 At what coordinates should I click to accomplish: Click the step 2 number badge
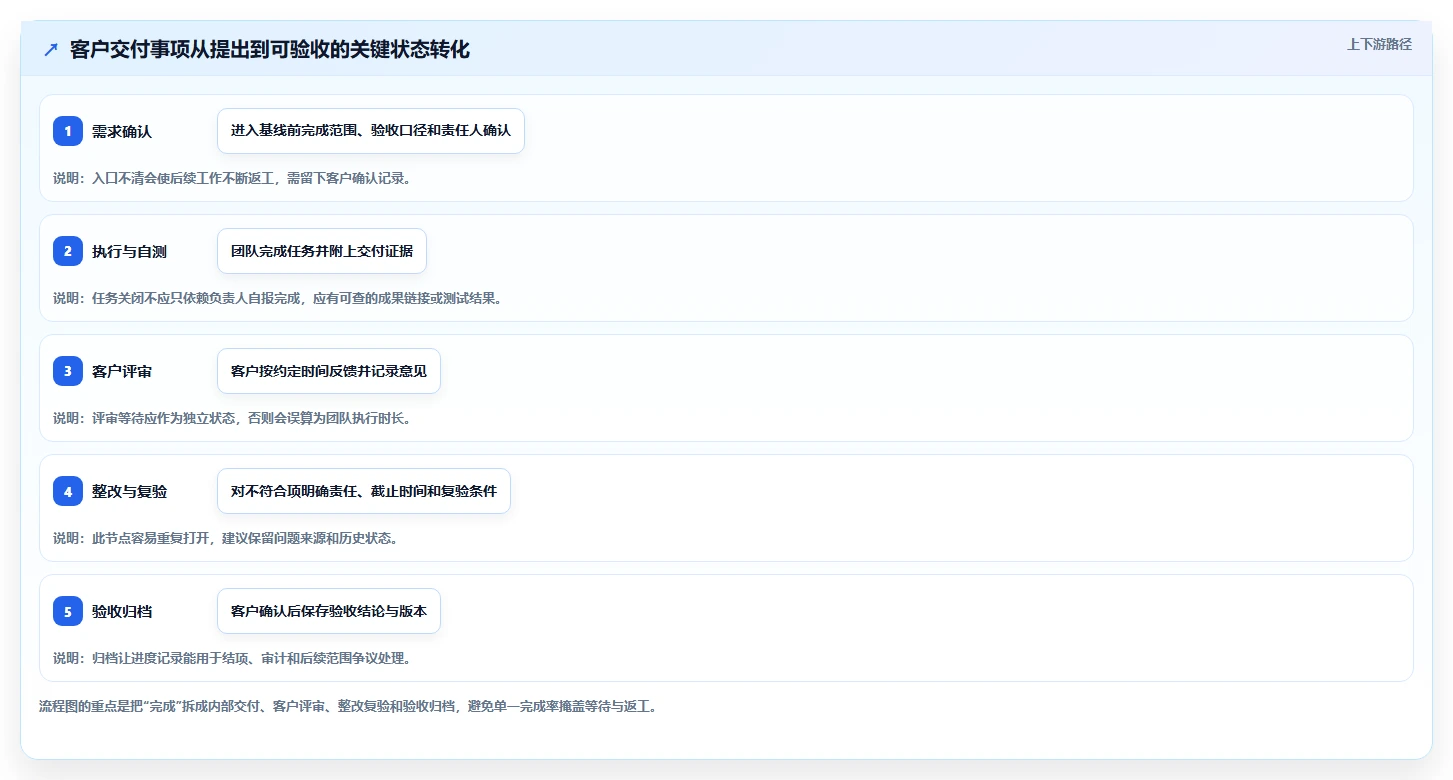(68, 251)
